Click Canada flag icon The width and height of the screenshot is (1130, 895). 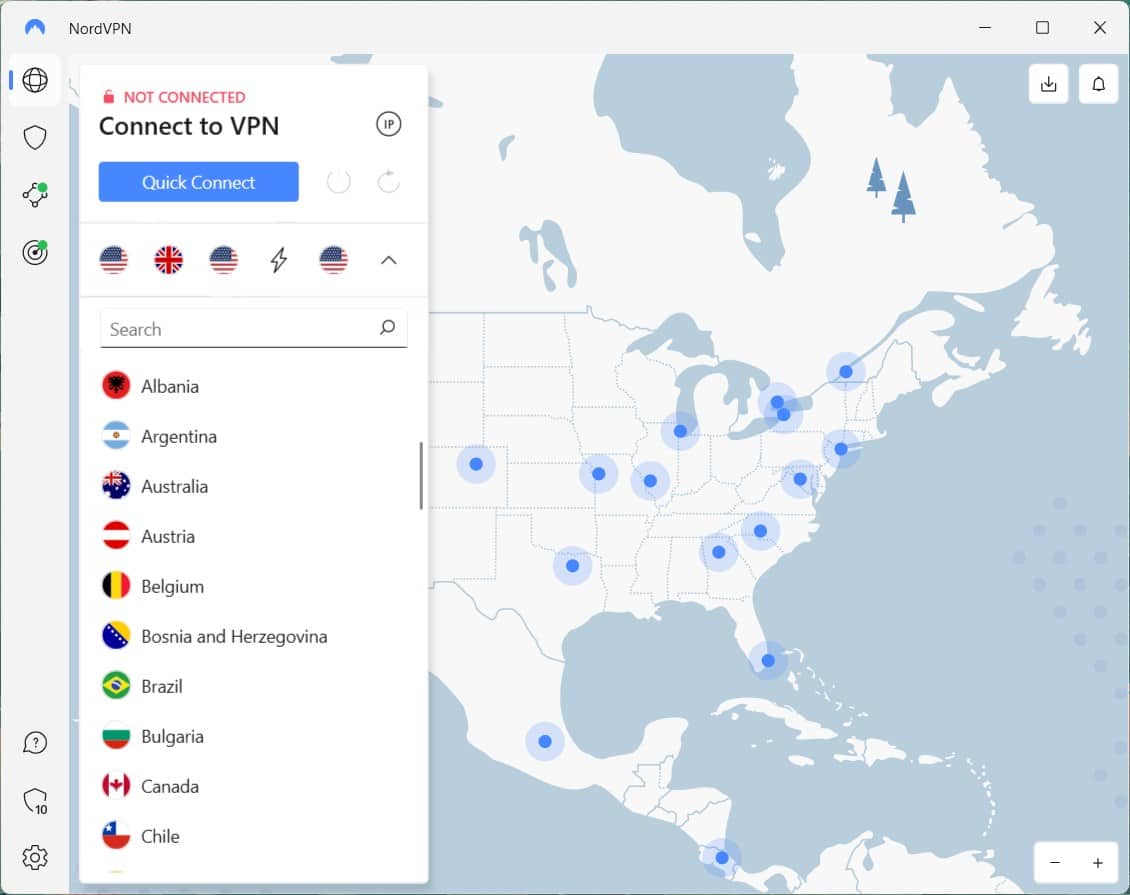pyautogui.click(x=116, y=786)
